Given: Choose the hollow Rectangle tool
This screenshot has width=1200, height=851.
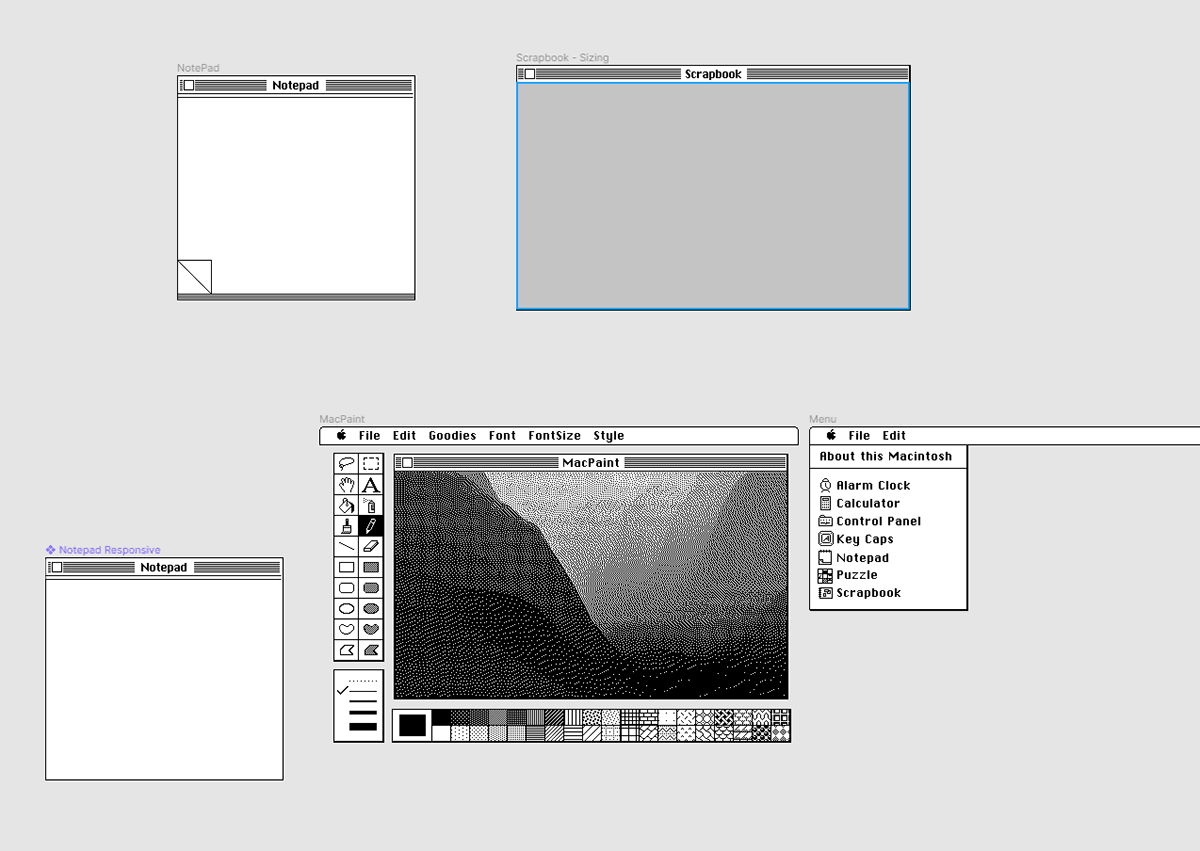Looking at the screenshot, I should [x=347, y=567].
